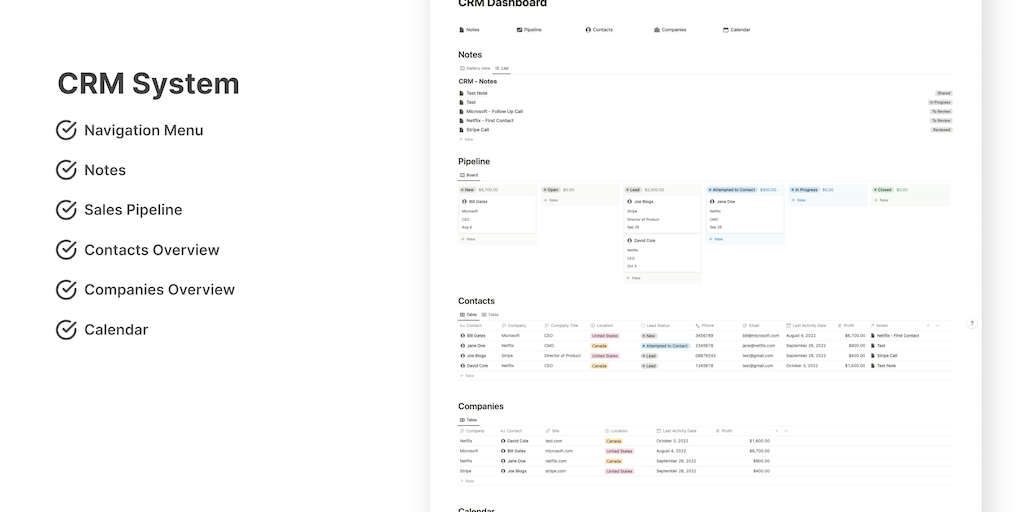This screenshot has height=512, width=1024.
Task: Add new card in Open pipeline column
Action: [551, 200]
